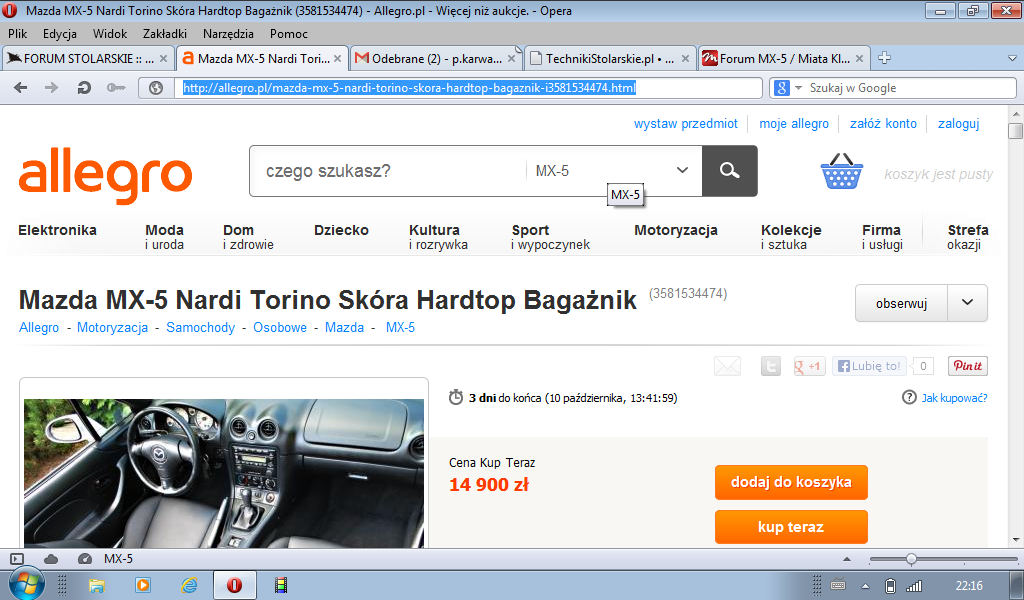Click the address bar URL field
1024x600 pixels.
[468, 87]
